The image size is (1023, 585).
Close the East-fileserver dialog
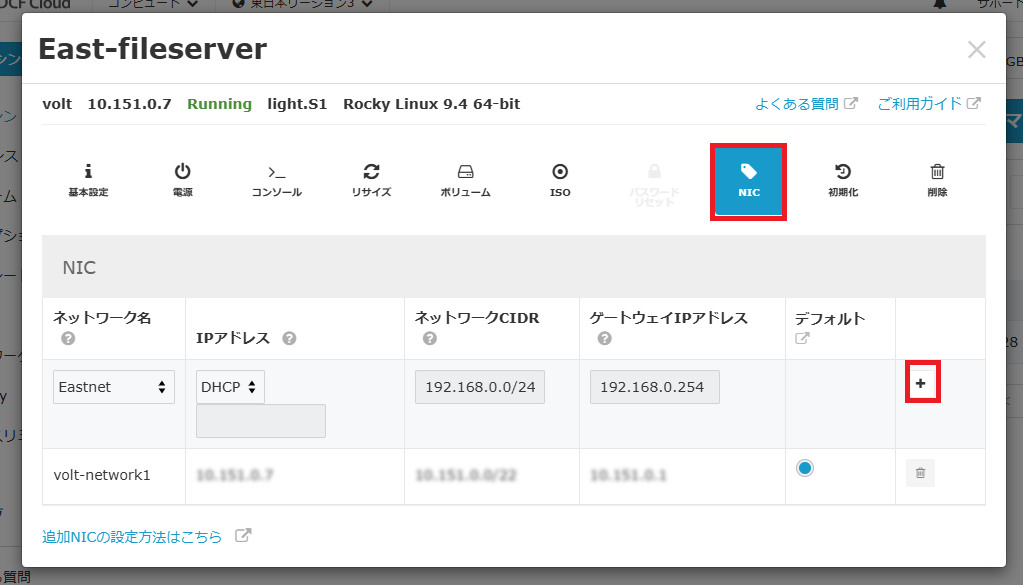(x=976, y=50)
